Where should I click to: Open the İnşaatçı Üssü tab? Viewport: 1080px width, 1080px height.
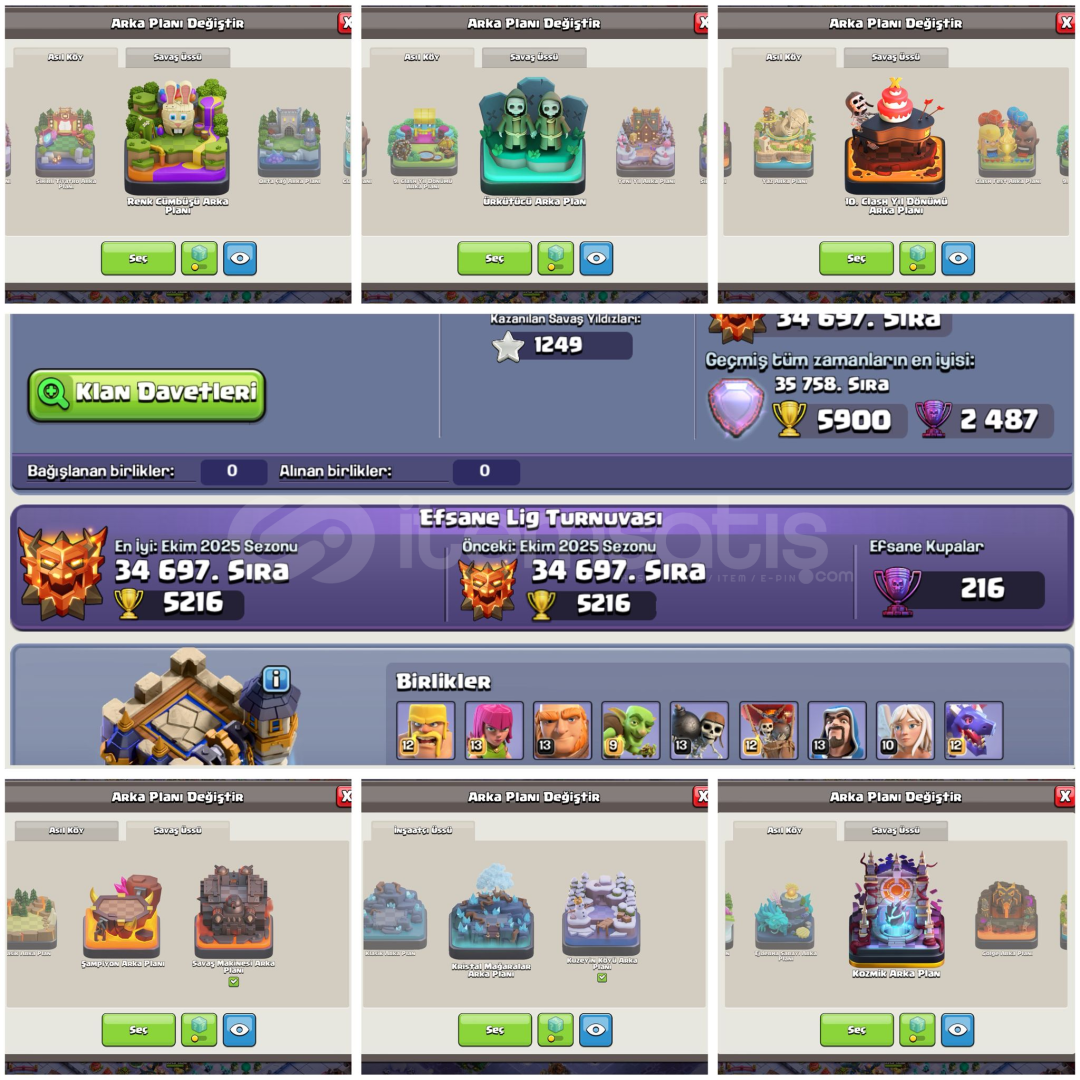423,831
